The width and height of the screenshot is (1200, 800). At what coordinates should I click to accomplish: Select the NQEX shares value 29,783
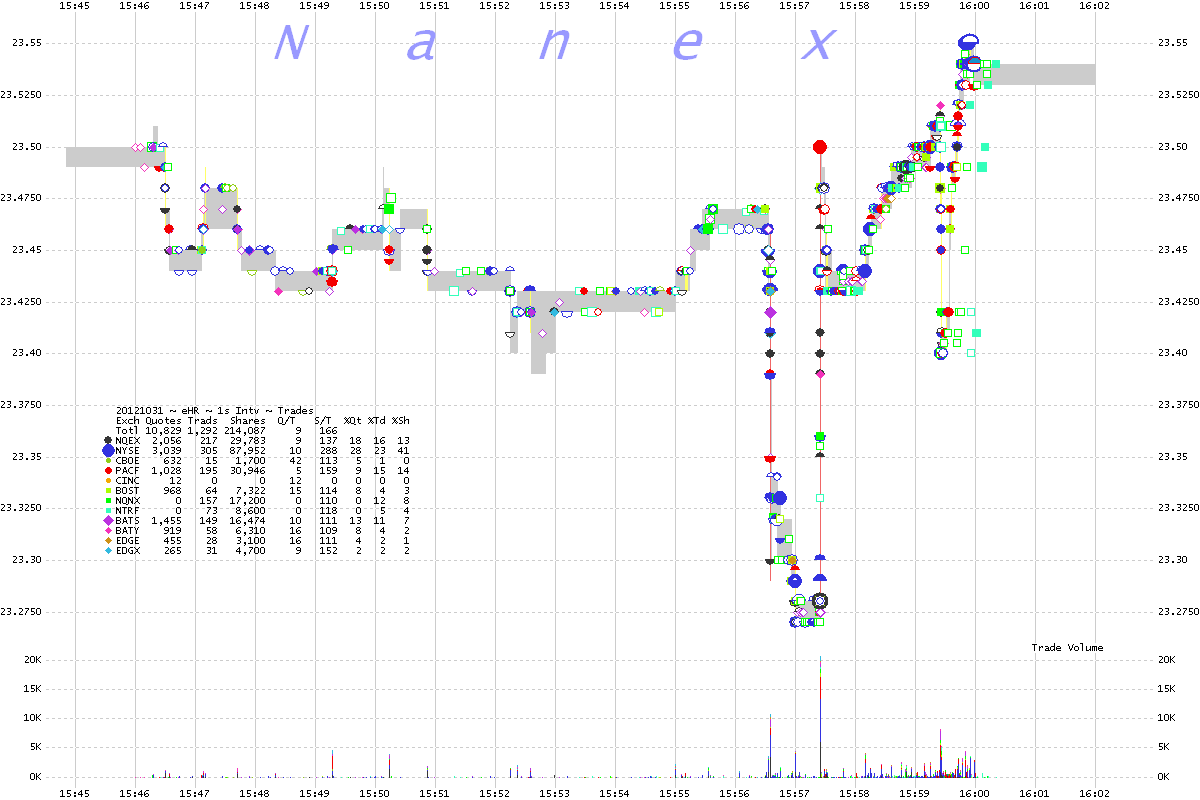click(248, 440)
